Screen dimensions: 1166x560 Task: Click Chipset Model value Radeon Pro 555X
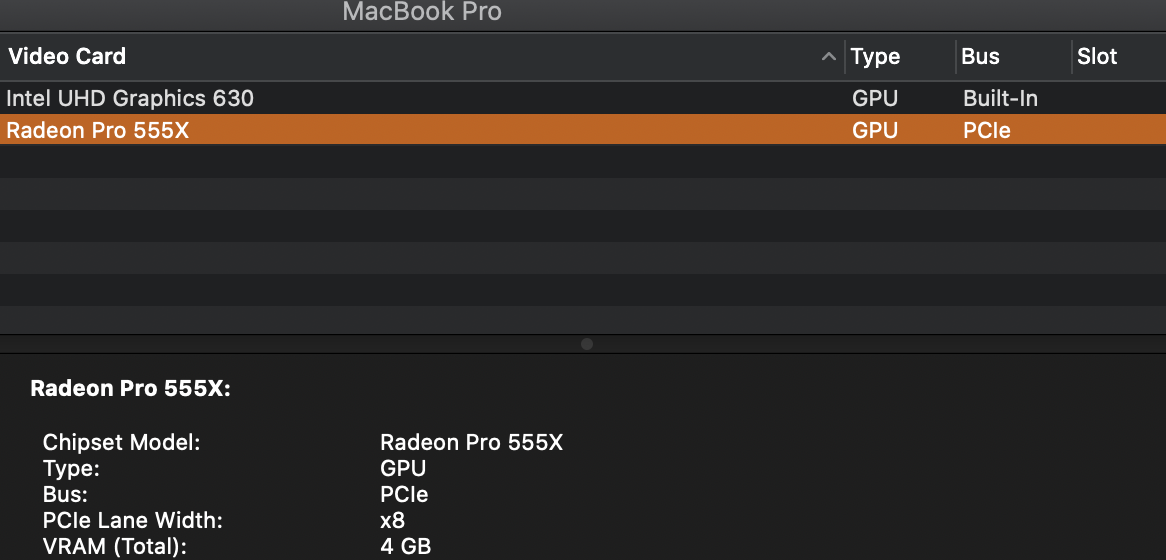(471, 442)
